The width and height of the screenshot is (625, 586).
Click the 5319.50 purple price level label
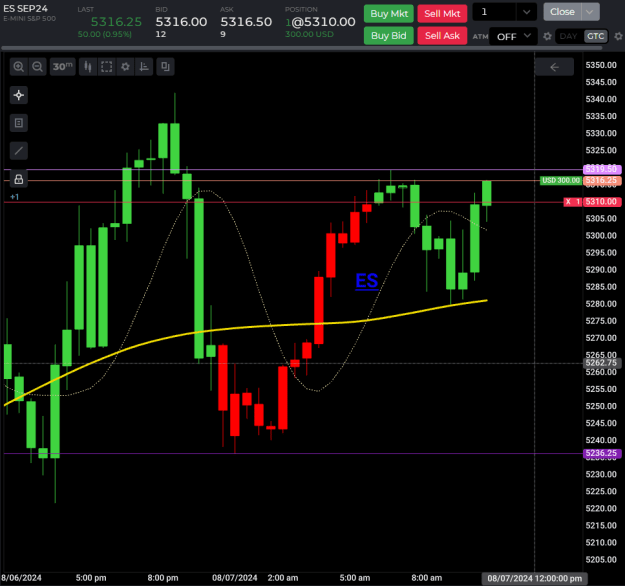click(602, 169)
